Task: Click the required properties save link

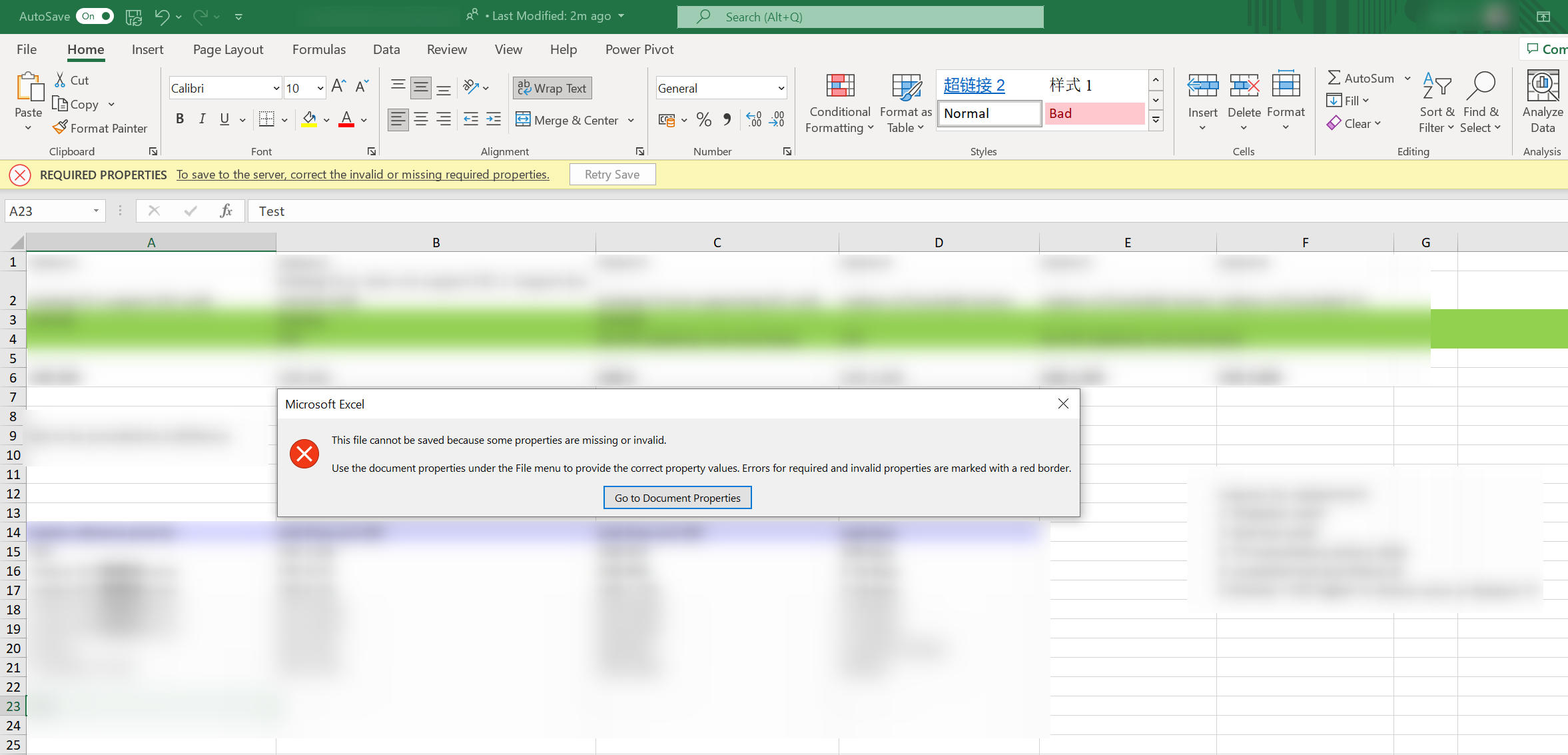Action: (x=362, y=175)
